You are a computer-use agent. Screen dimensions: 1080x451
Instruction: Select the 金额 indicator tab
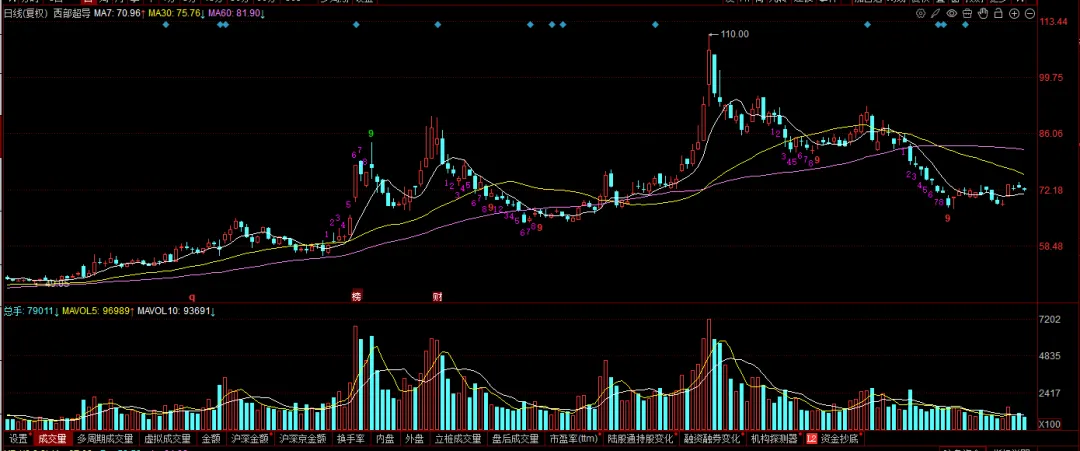point(211,439)
